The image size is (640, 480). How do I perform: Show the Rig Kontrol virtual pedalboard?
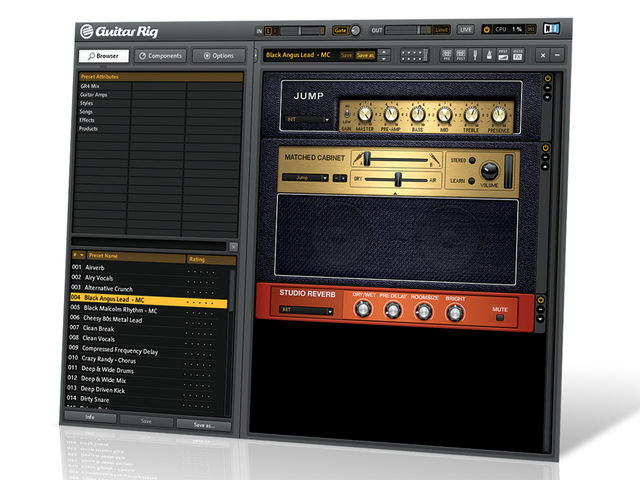coord(414,55)
